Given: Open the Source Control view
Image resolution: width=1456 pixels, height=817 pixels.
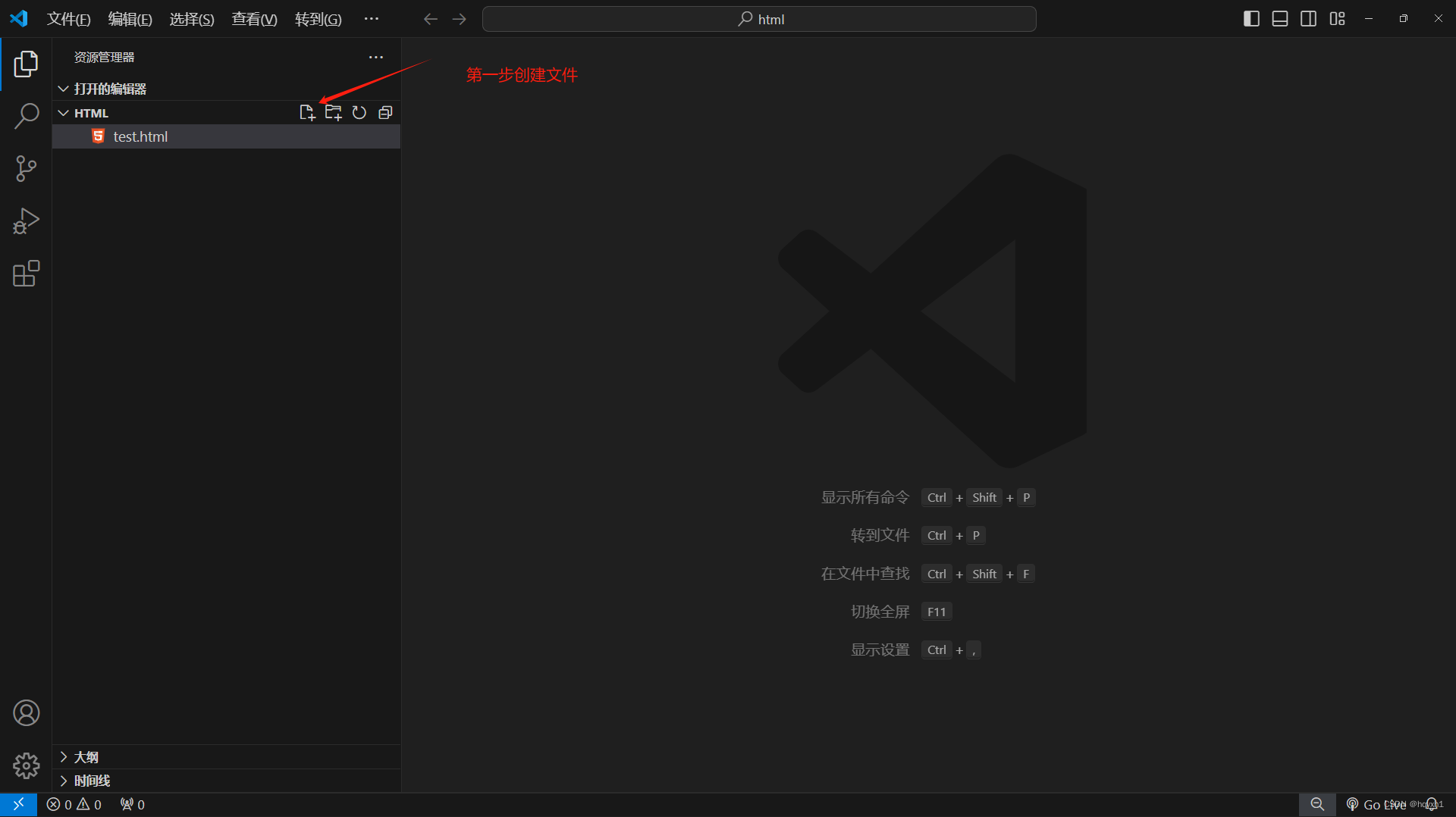Looking at the screenshot, I should pos(26,168).
